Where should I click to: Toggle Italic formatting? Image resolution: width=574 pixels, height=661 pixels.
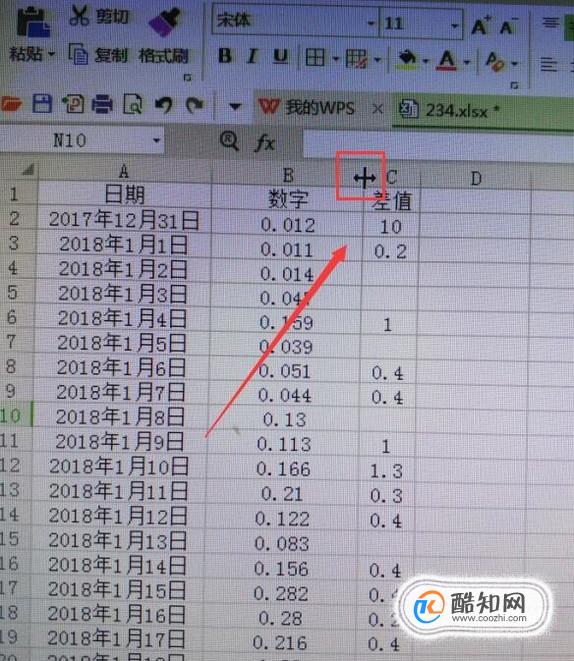pos(252,56)
